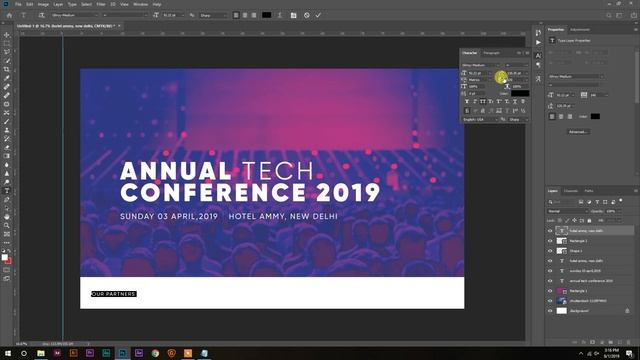The height and width of the screenshot is (360, 640).
Task: Open anti-aliasing Sharp dropdown in options bar
Action: click(x=213, y=15)
